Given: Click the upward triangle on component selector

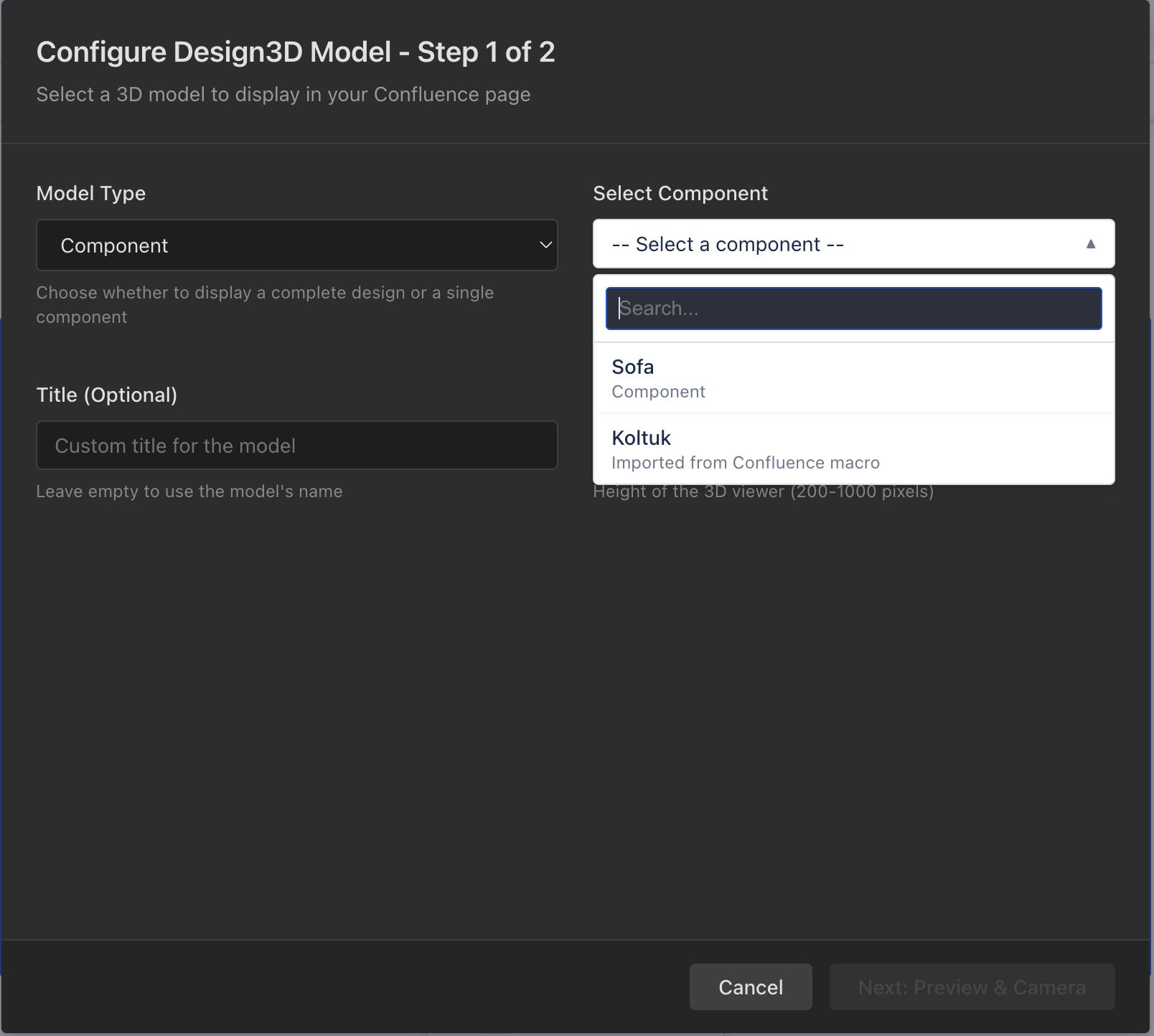Looking at the screenshot, I should tap(1091, 244).
